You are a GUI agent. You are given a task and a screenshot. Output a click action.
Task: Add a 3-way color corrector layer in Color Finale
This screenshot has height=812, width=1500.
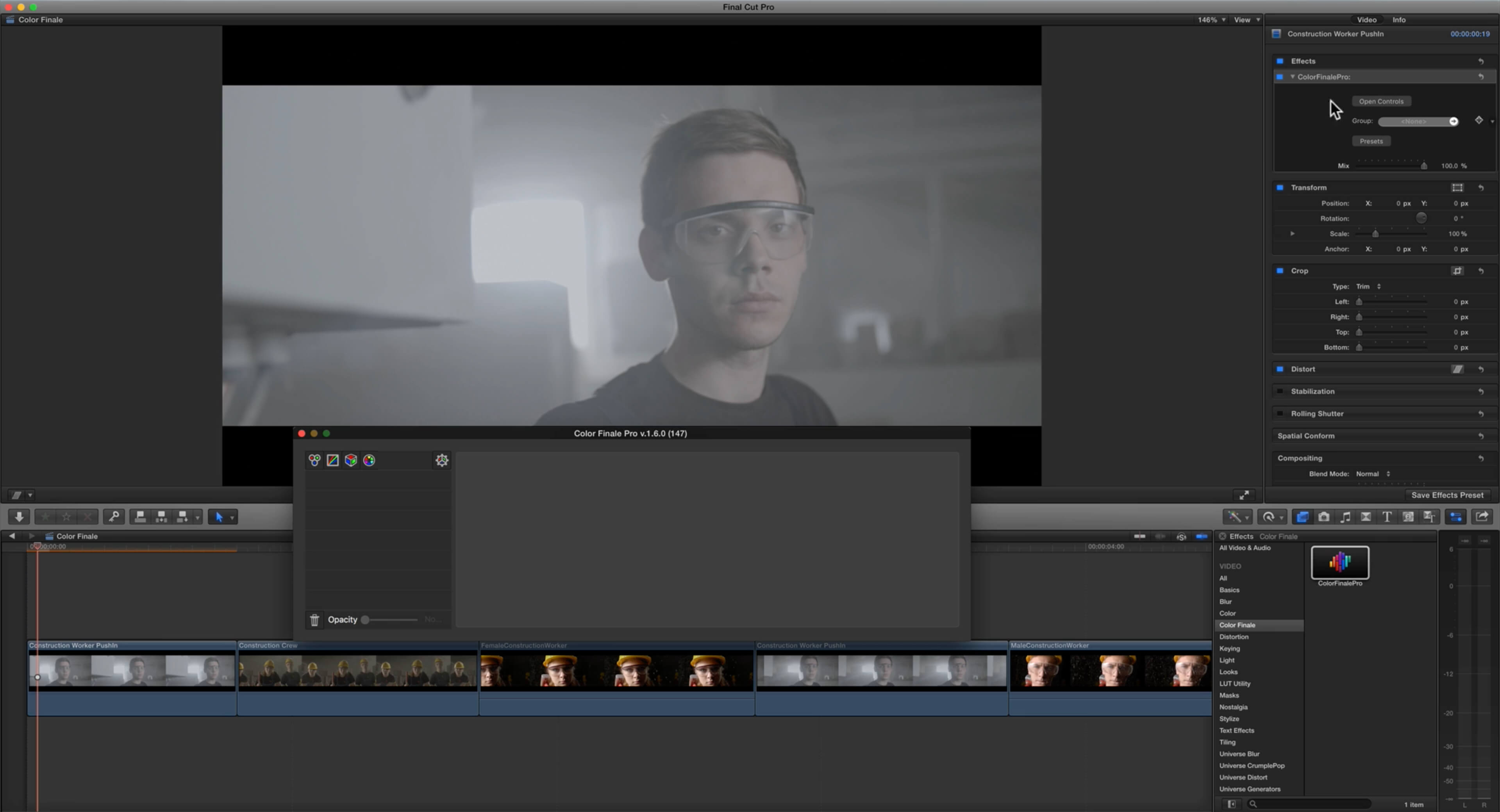point(314,460)
